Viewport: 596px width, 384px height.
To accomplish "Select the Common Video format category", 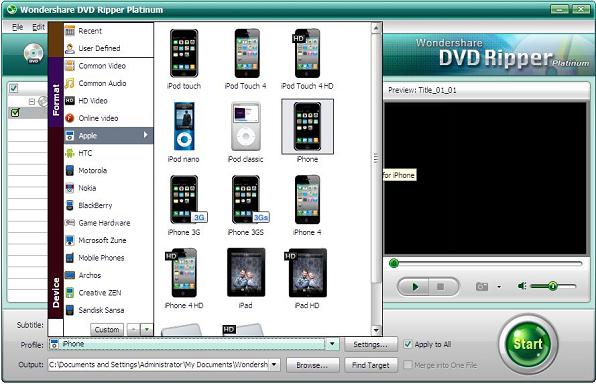I will coord(108,66).
